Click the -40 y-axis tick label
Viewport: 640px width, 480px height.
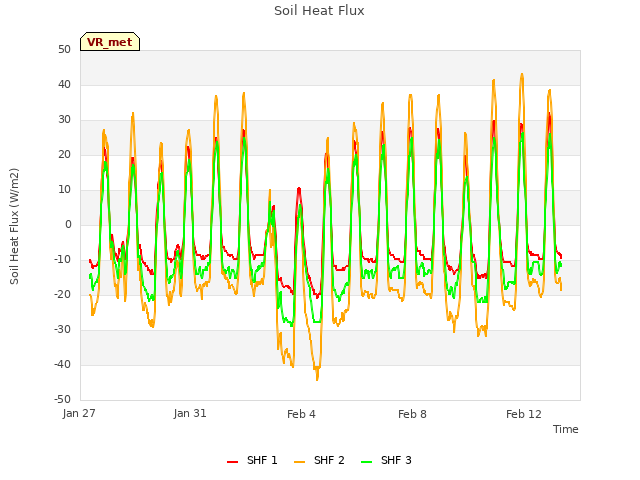tap(63, 364)
